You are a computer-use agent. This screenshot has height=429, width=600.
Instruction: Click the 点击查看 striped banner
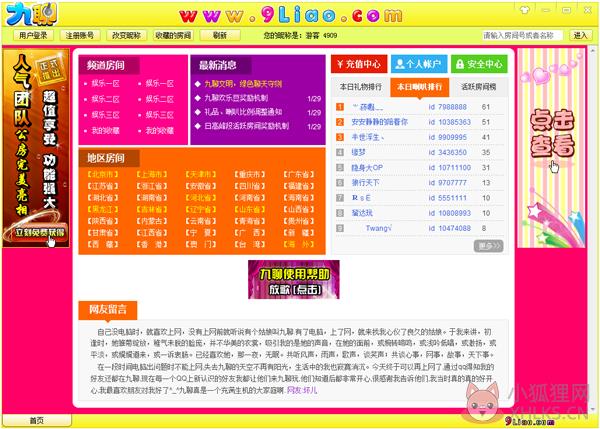pos(551,148)
